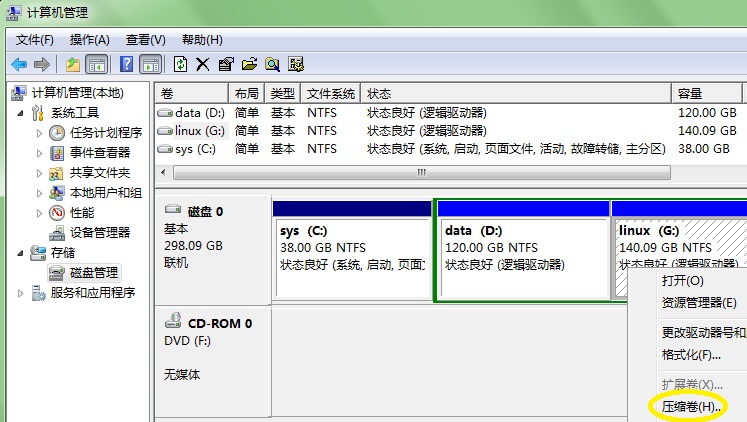
Task: Open the blue Help question mark icon
Action: point(126,64)
